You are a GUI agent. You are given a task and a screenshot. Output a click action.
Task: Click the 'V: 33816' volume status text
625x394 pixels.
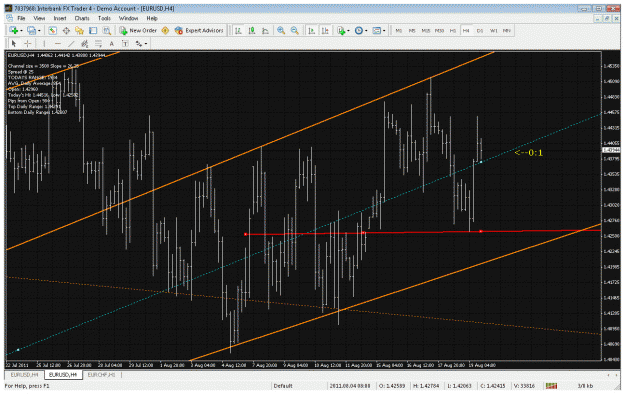point(524,386)
